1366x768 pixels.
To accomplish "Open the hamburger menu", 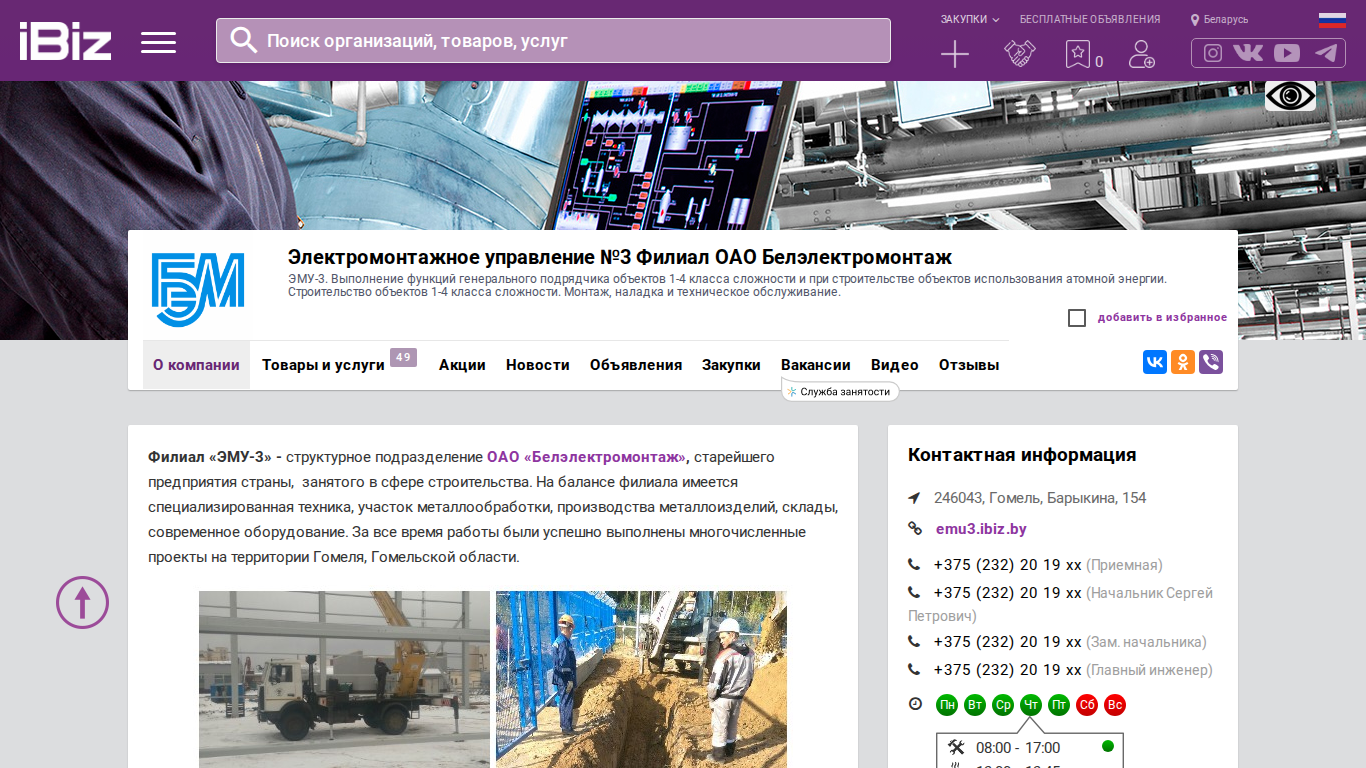I will pyautogui.click(x=158, y=42).
